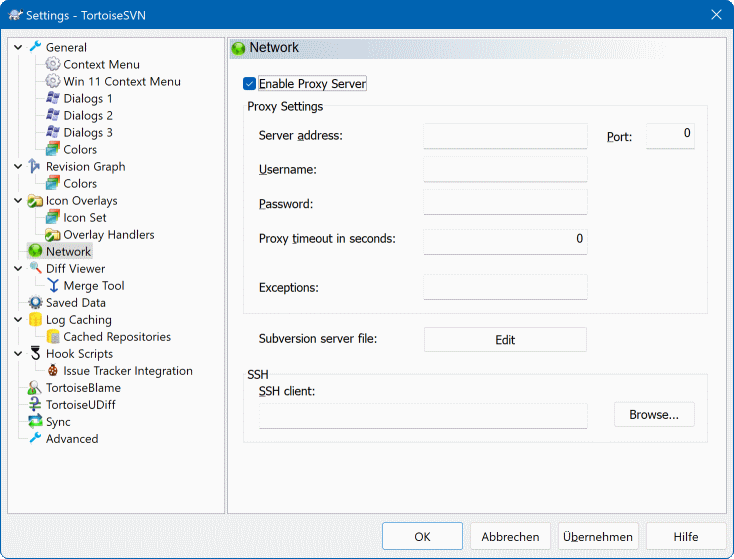Cancel with the Abbrechen button
Viewport: 734px width, 559px height.
[x=510, y=537]
